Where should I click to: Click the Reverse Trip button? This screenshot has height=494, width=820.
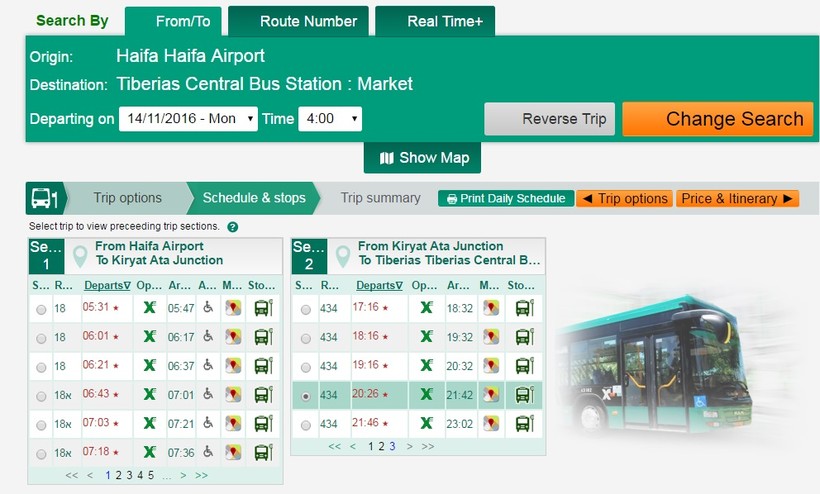click(x=550, y=119)
